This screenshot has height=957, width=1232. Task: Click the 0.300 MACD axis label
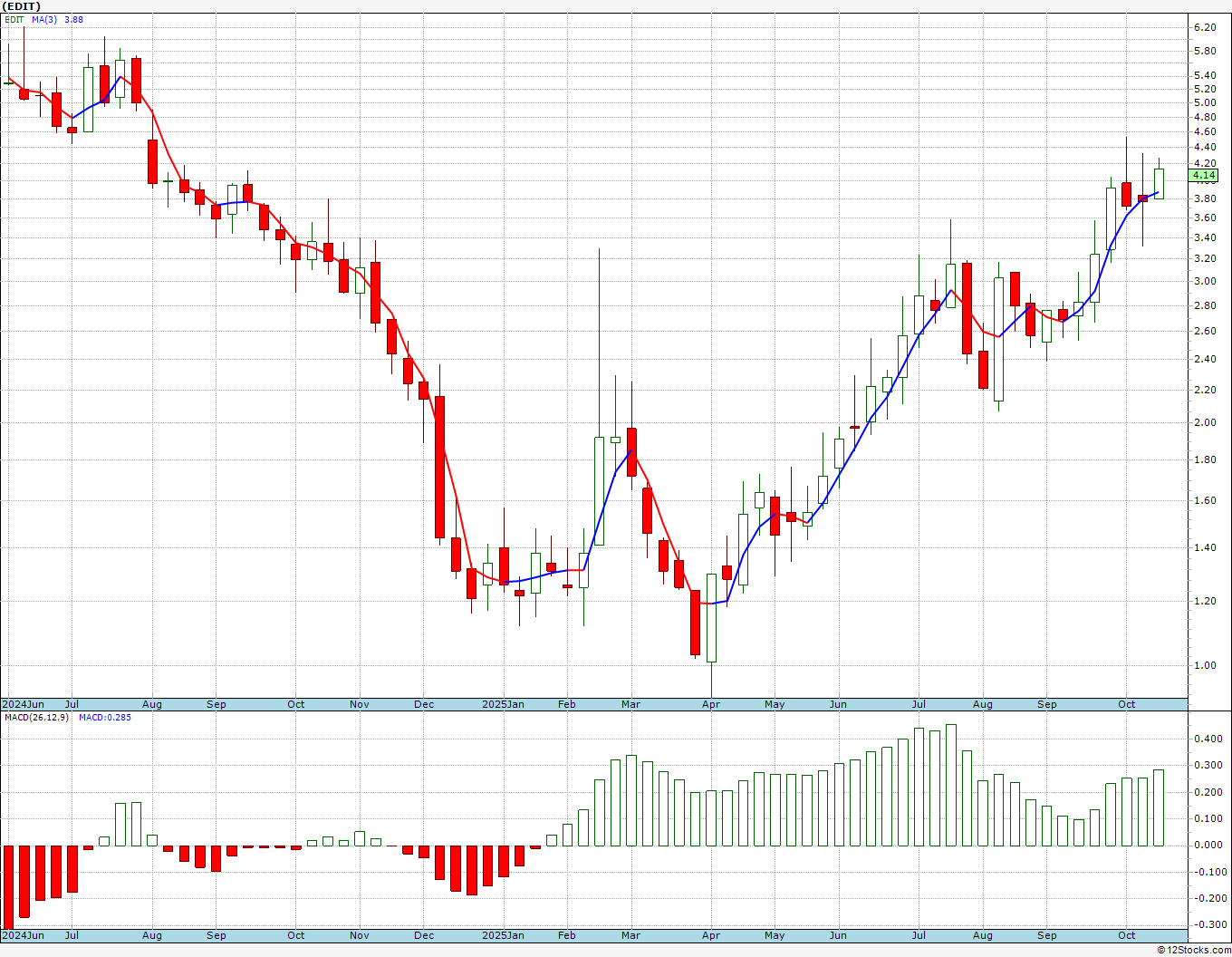1207,765
